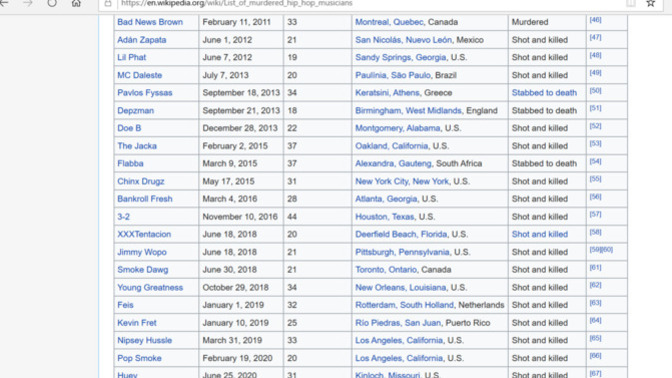Click the browser back arrow
The height and width of the screenshot is (378, 672).
(4, 3)
